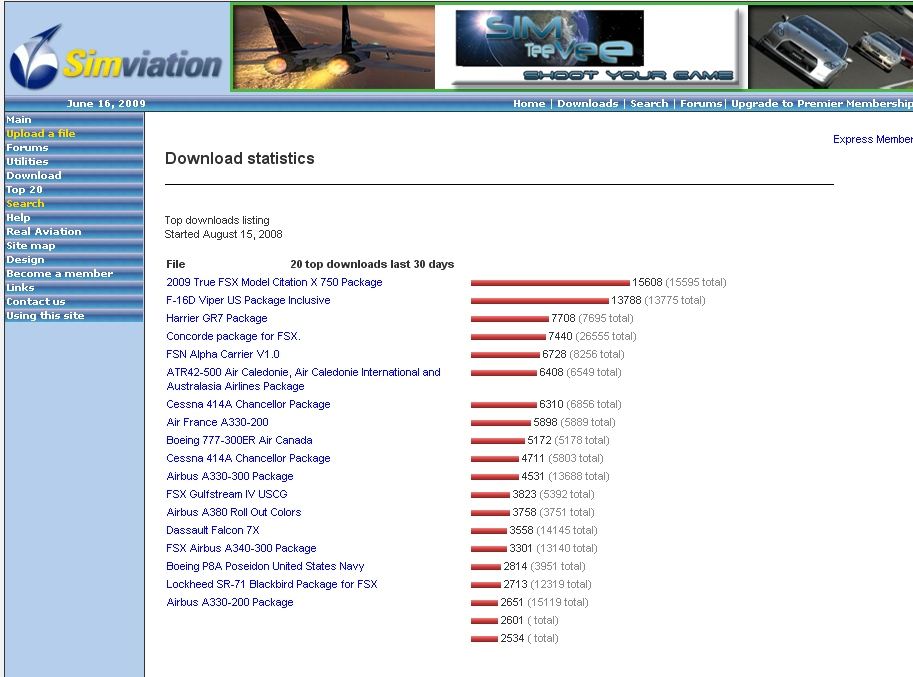Click the racing car banner image
This screenshot has height=677, width=913.
(x=832, y=48)
